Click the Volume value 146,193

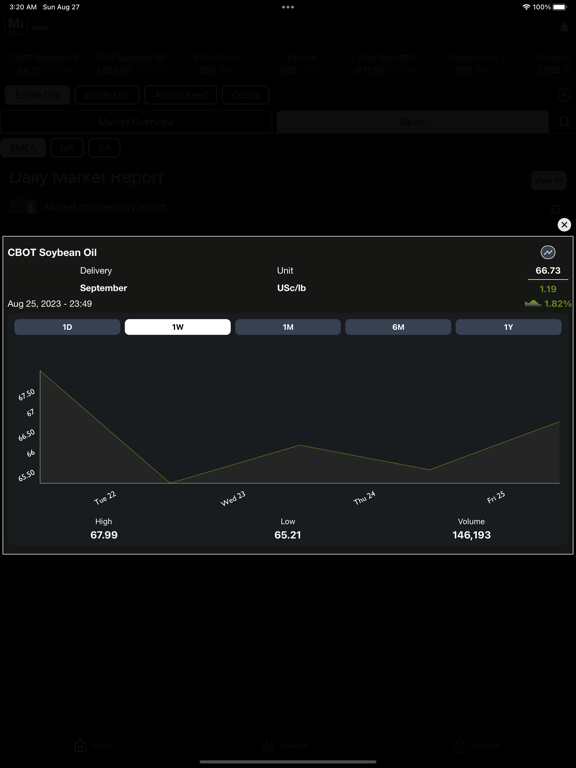(471, 535)
